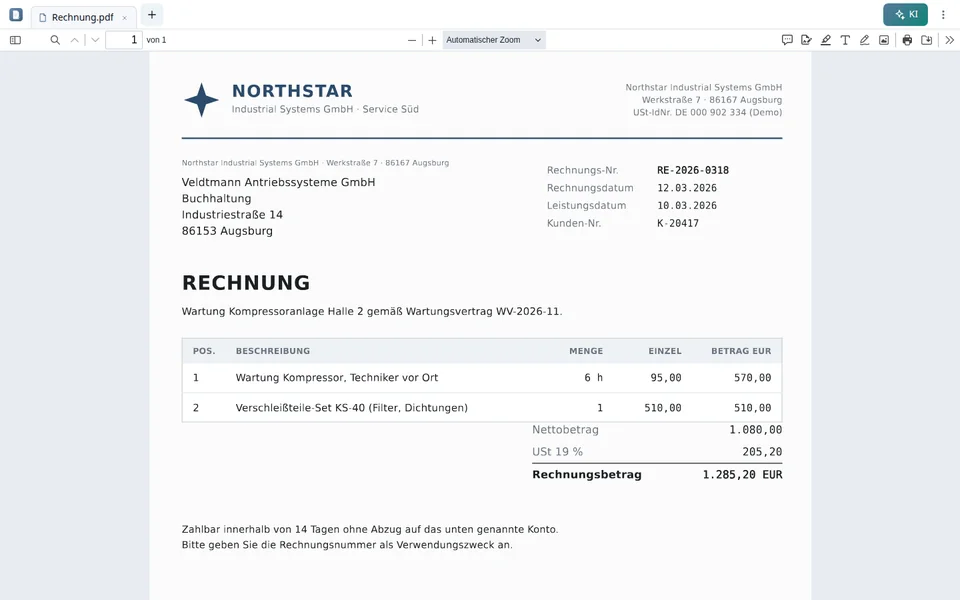The height and width of the screenshot is (600, 960).
Task: Click the address line Industriestraße 14
Action: tap(232, 215)
